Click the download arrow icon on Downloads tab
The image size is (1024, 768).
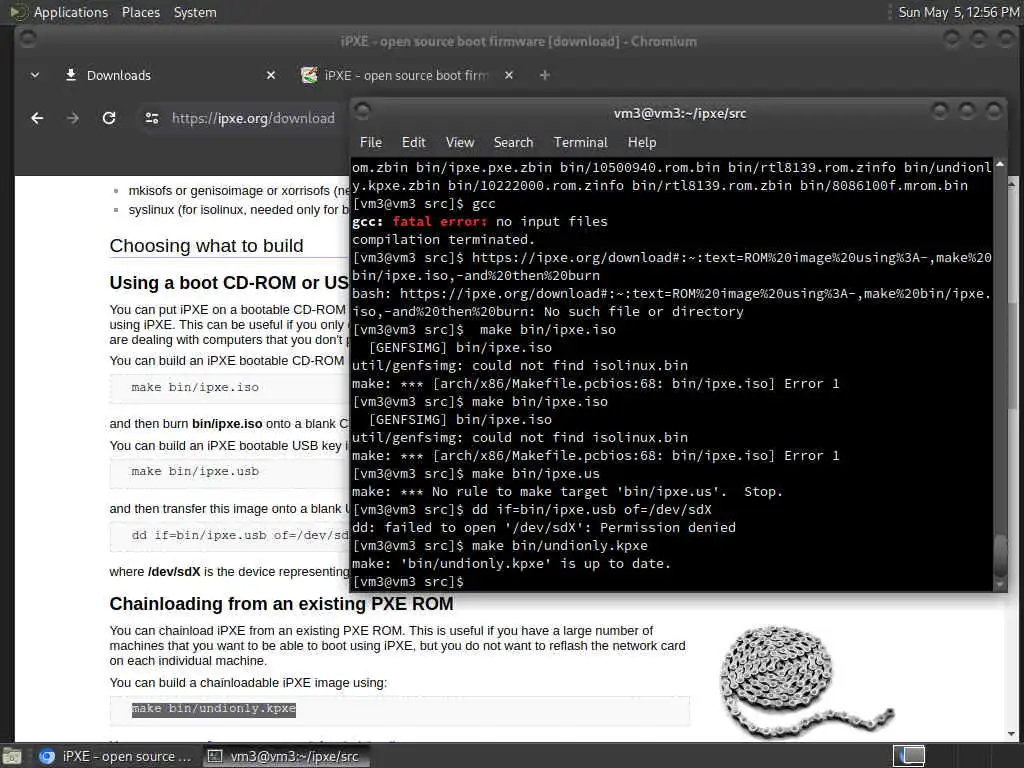(71, 74)
